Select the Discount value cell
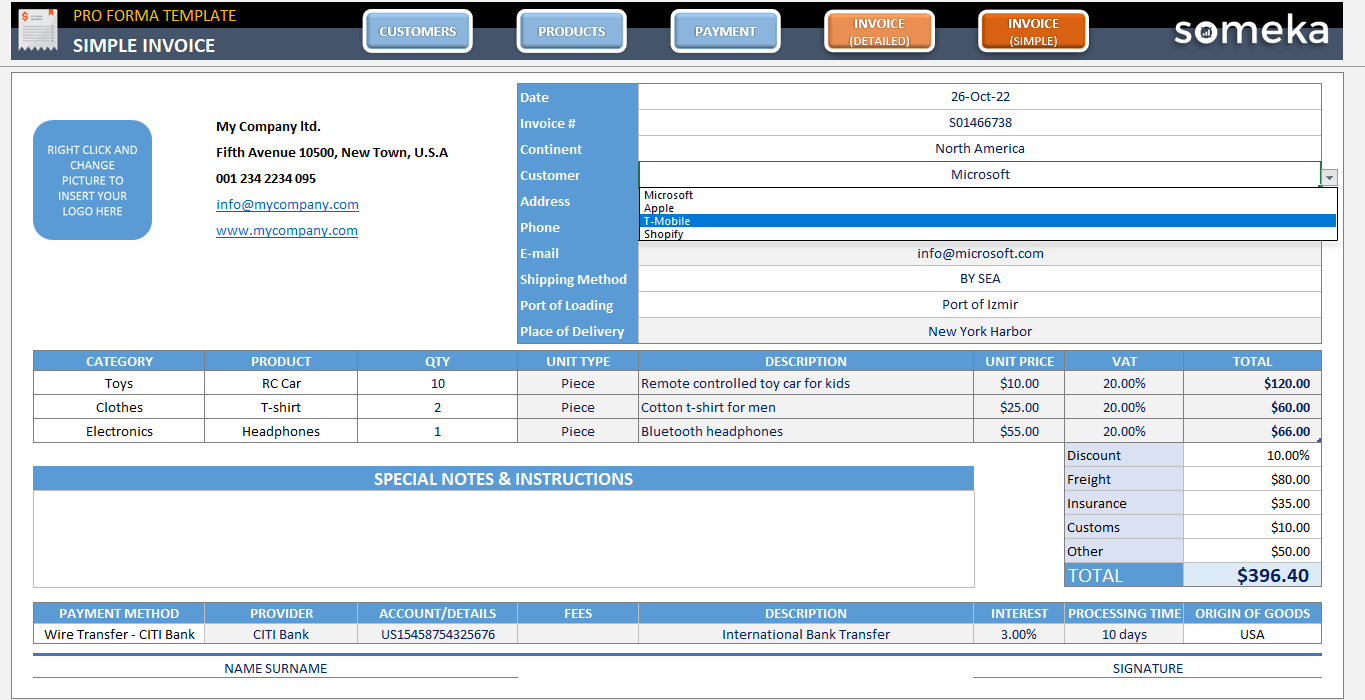This screenshot has width=1365, height=700. point(1252,456)
